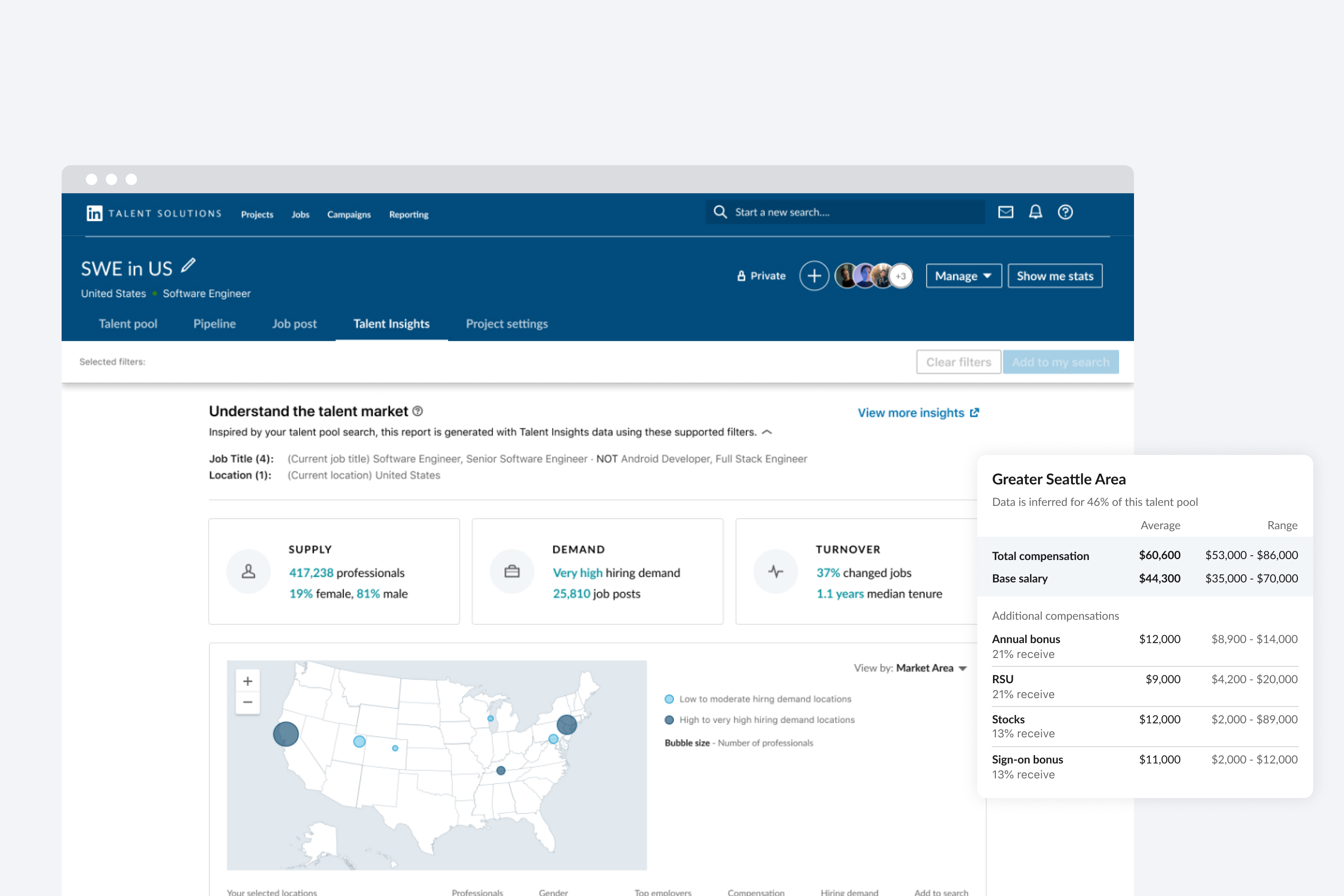The height and width of the screenshot is (896, 1344).
Task: Open the notifications bell icon
Action: click(1035, 212)
